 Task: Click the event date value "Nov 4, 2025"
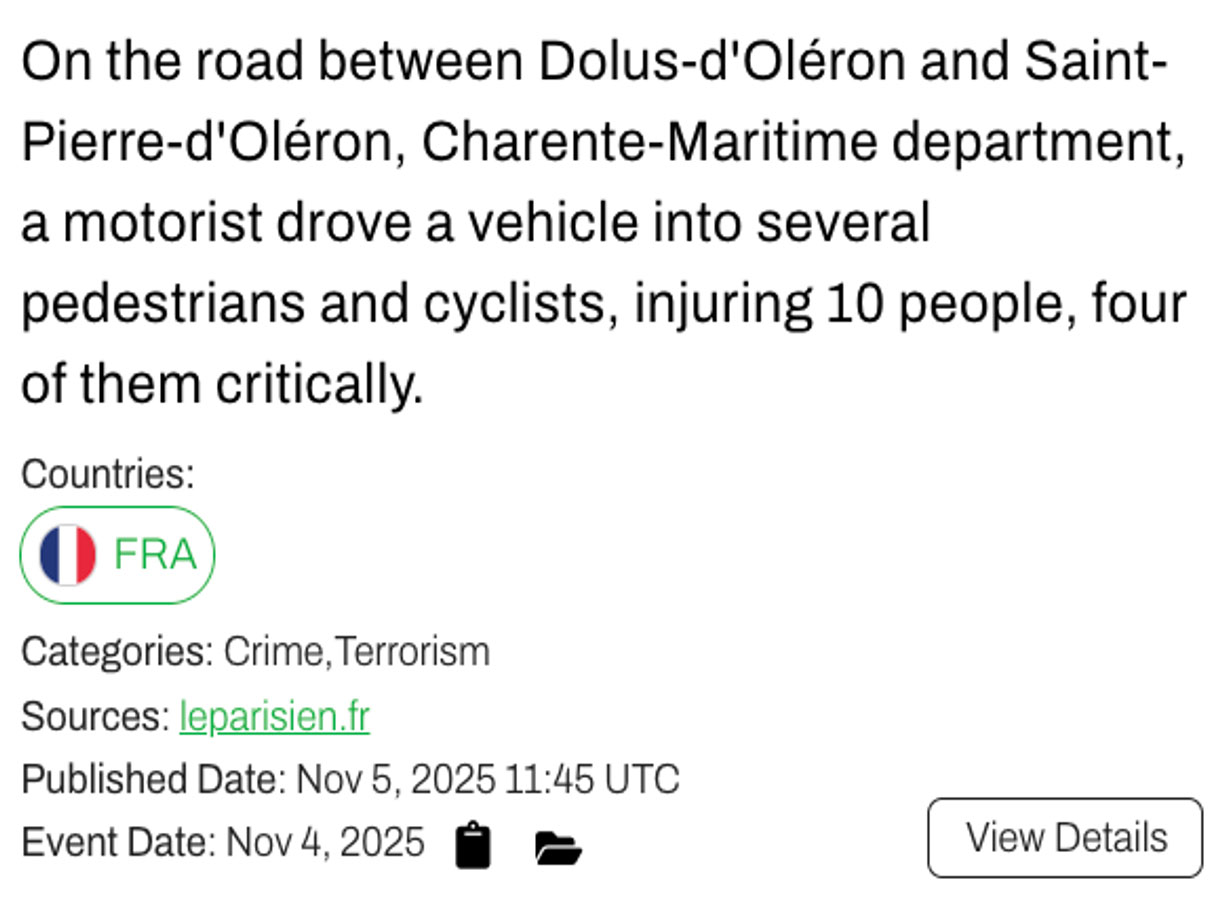click(325, 843)
